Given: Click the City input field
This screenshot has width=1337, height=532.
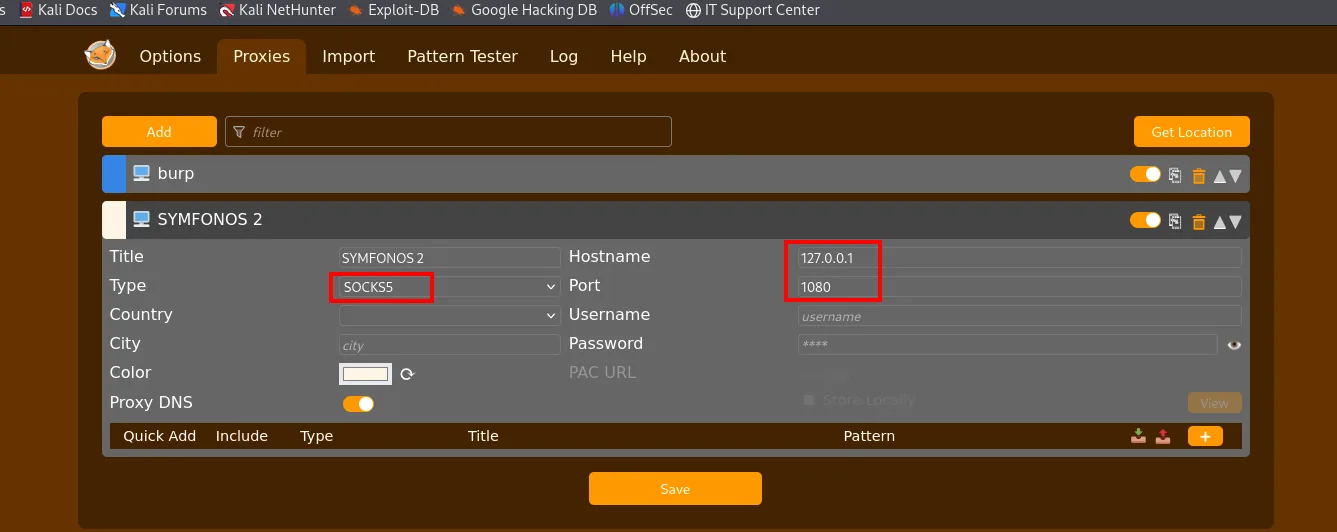Looking at the screenshot, I should pyautogui.click(x=449, y=345).
